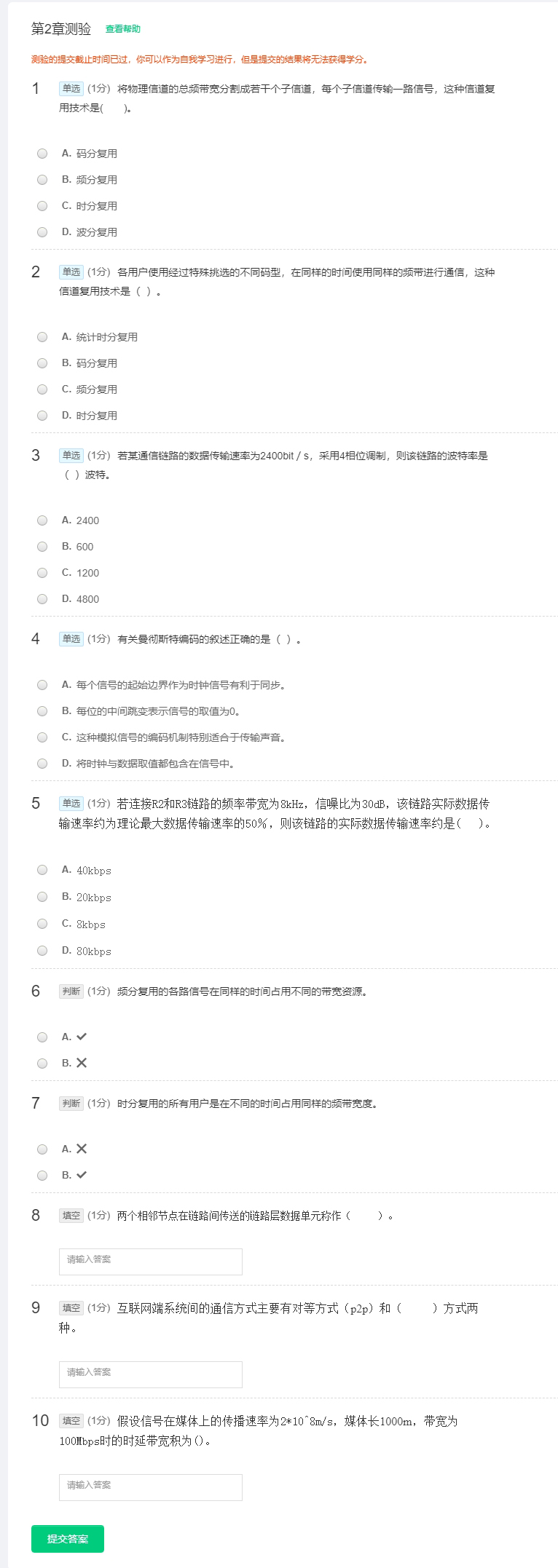Open the 查看帮助 help link

click(x=123, y=29)
